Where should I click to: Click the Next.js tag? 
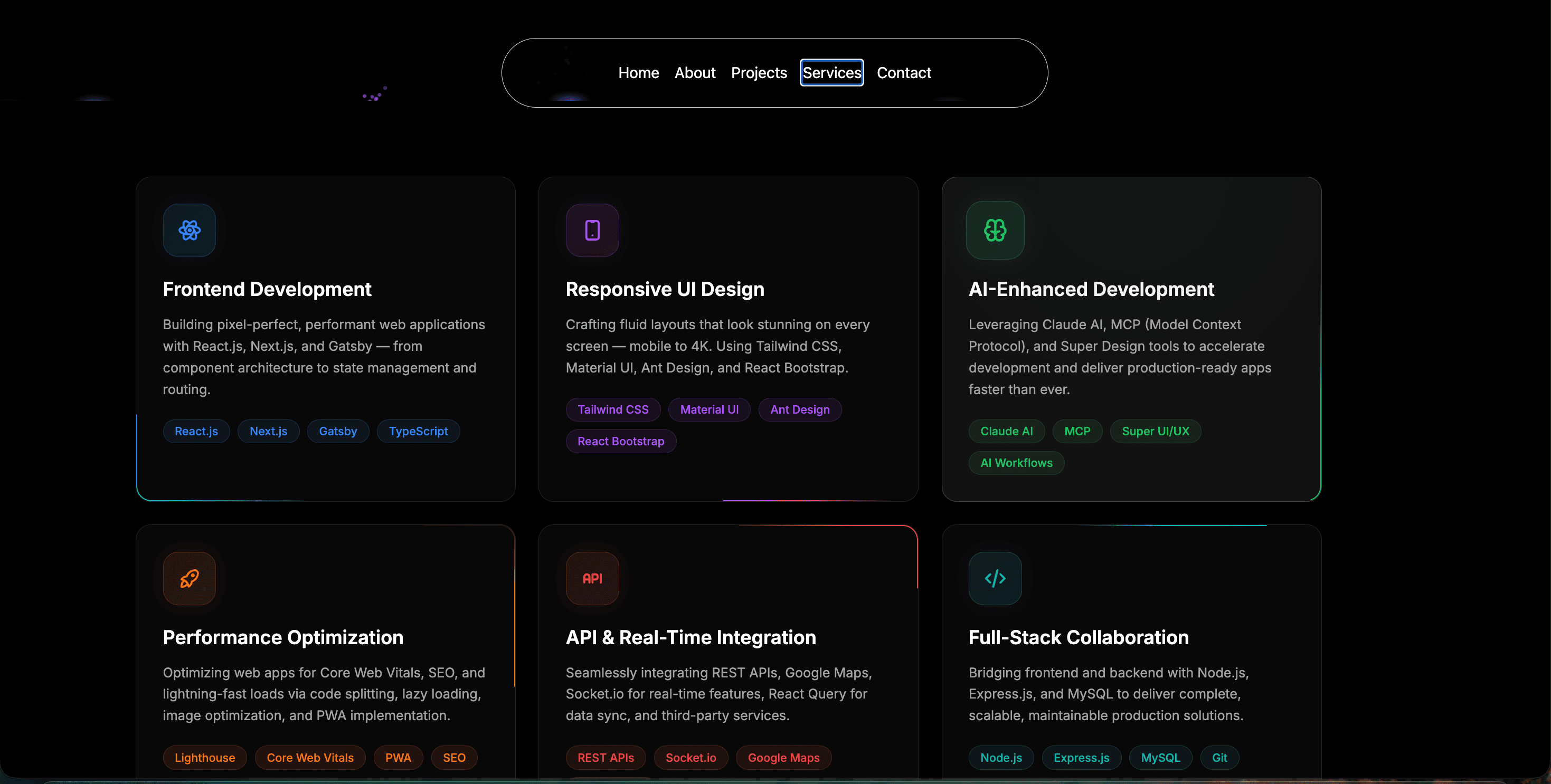tap(269, 432)
